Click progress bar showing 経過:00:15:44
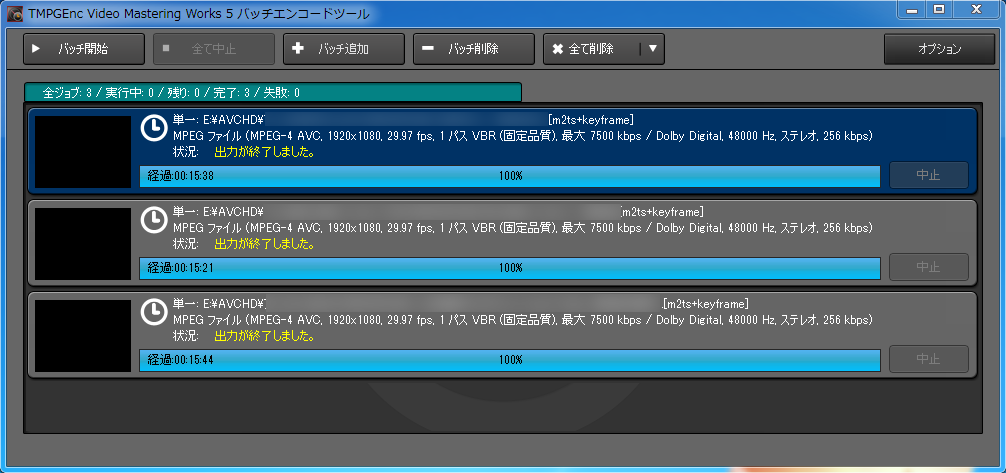Screen dimensions: 1006x473 click(x=510, y=360)
